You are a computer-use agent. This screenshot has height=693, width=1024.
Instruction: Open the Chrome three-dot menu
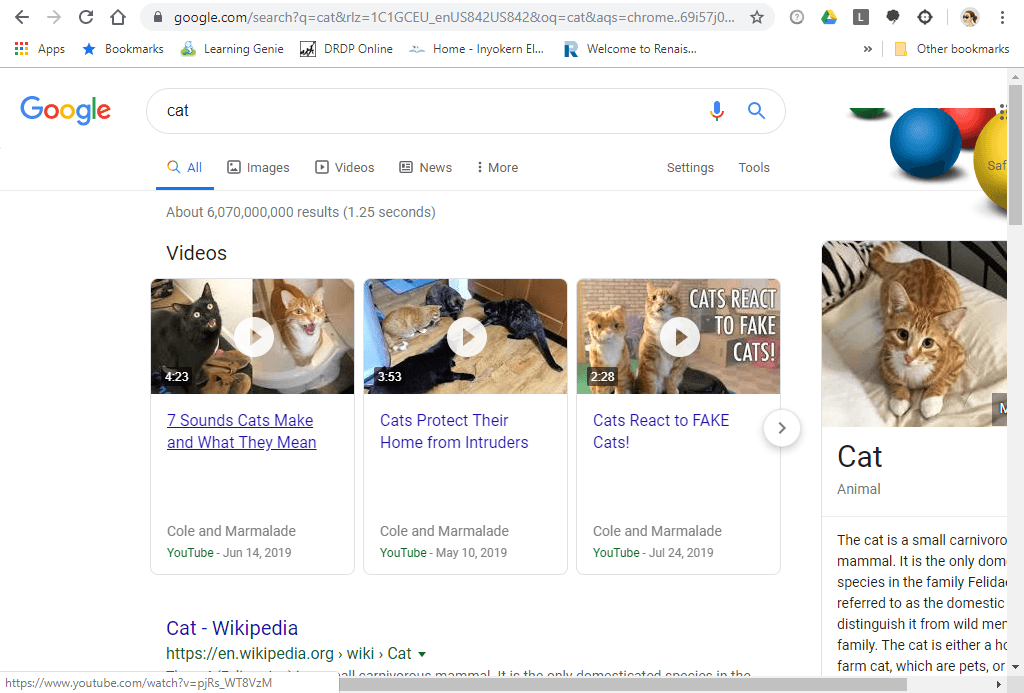[1002, 17]
